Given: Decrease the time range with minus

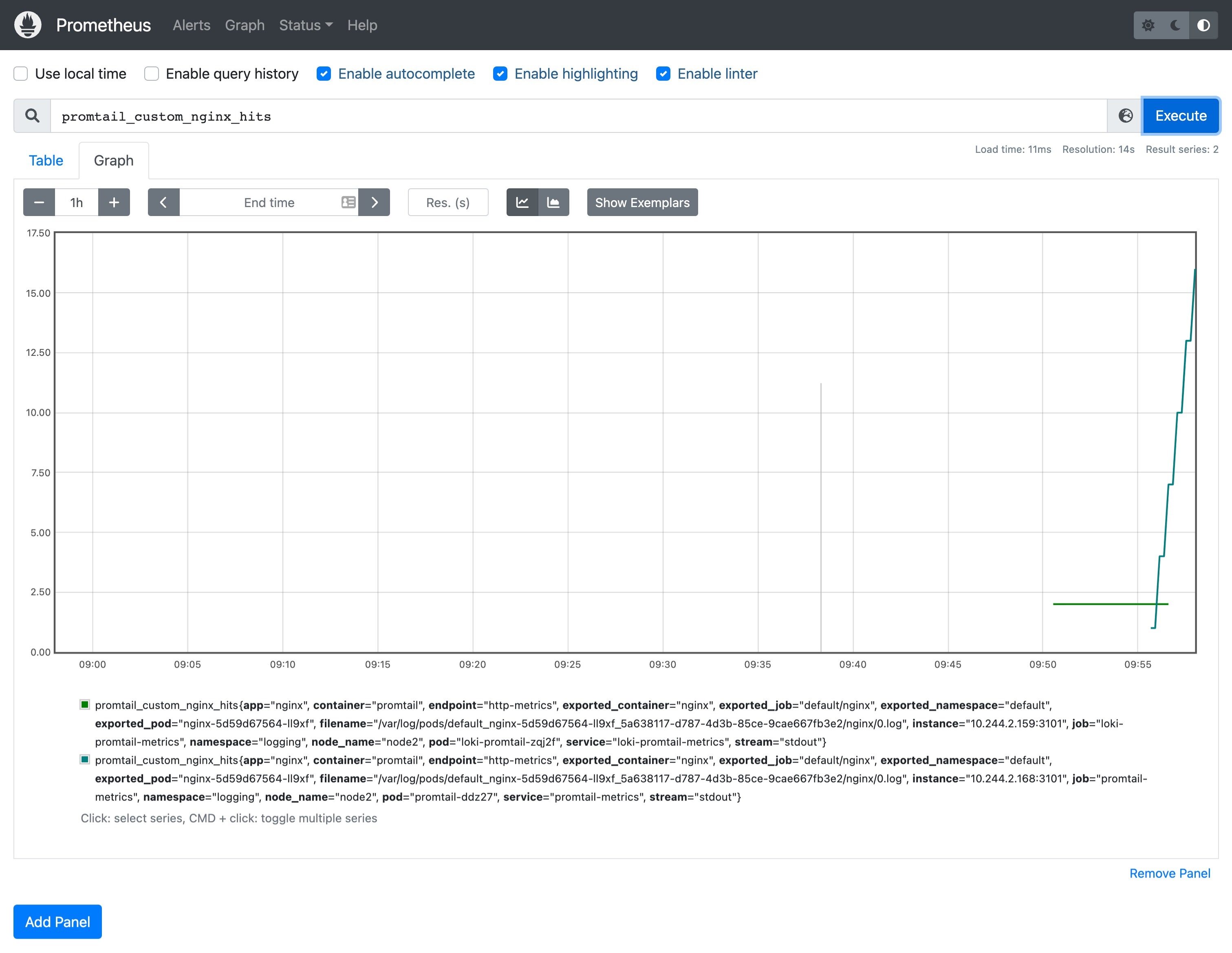Looking at the screenshot, I should pyautogui.click(x=39, y=202).
